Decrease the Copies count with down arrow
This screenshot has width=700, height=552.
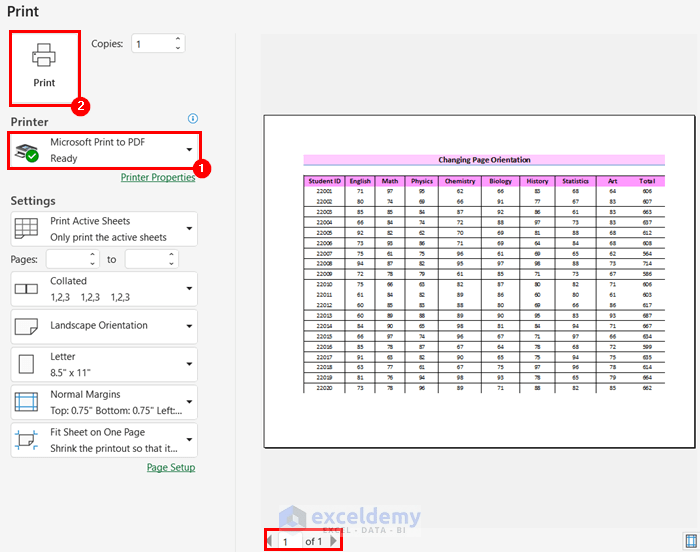click(178, 48)
